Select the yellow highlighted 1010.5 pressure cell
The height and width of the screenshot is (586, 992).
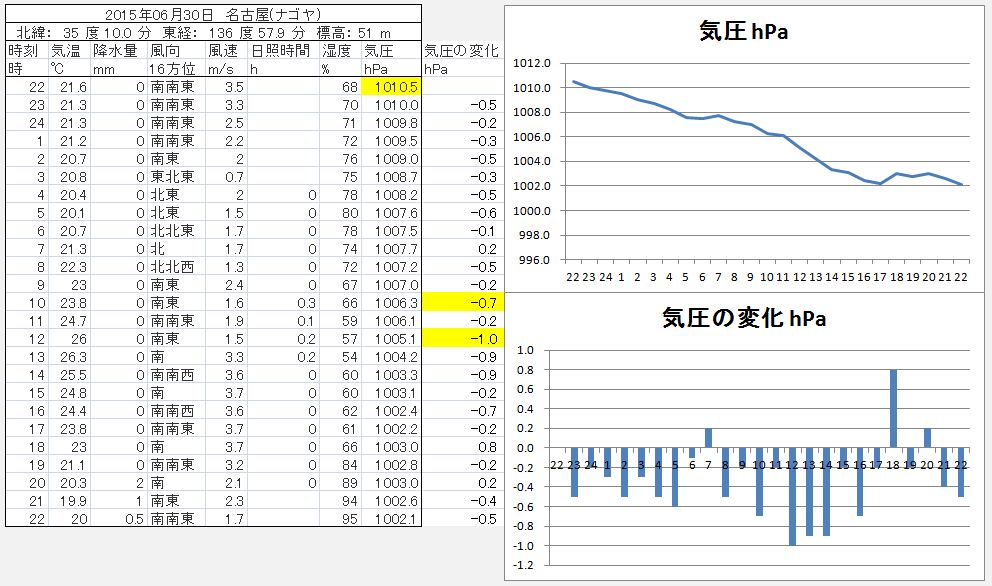pos(390,87)
